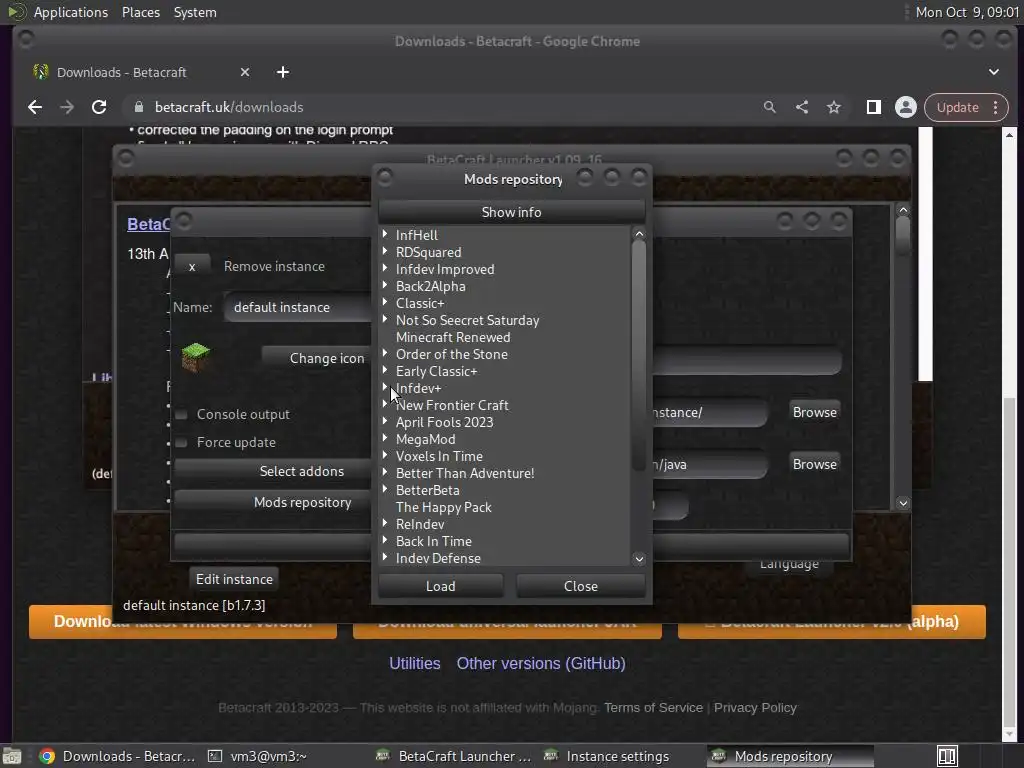1024x768 pixels.
Task: Expand the Classic+ entry
Action: click(385, 302)
